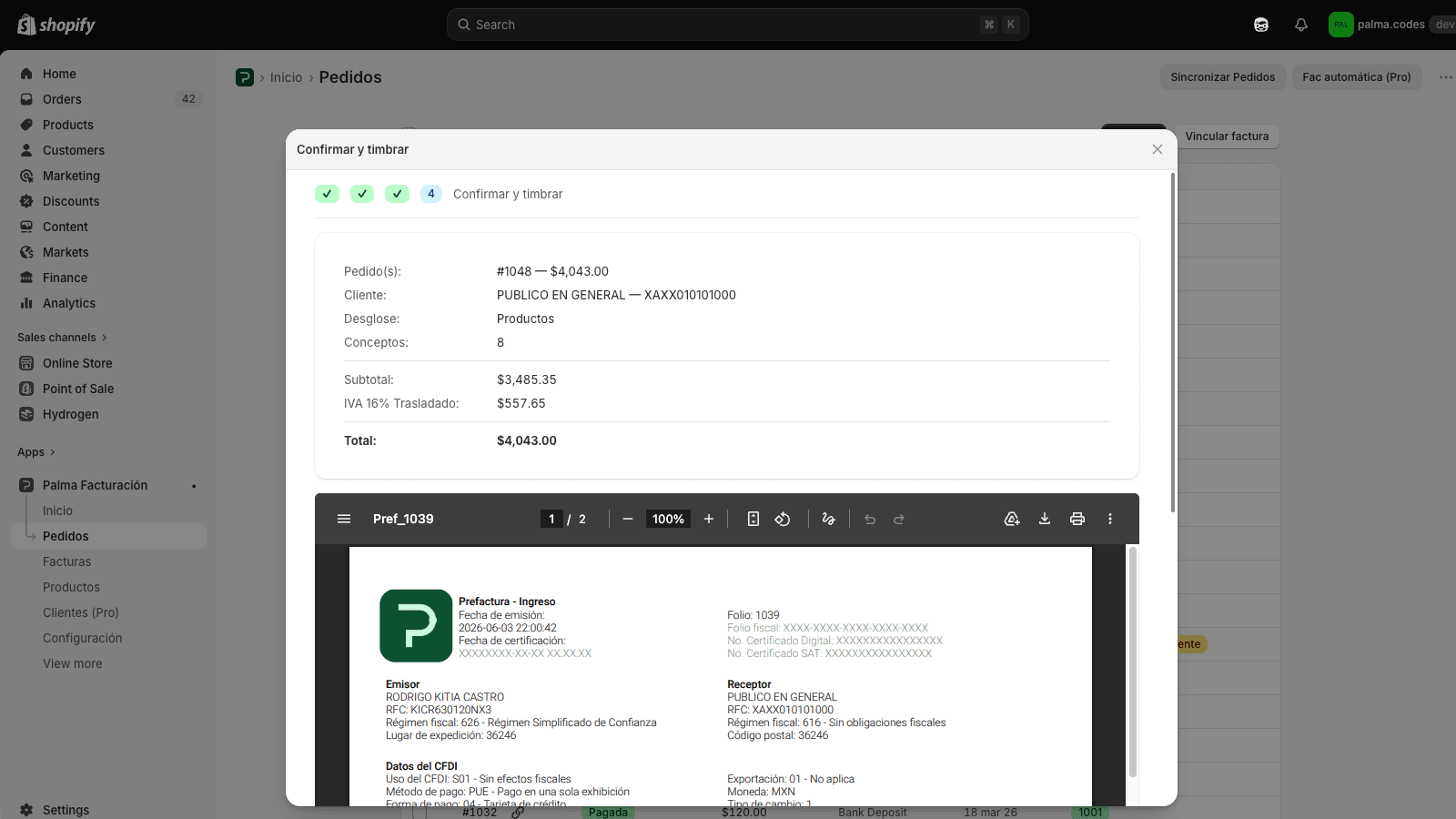Screen dimensions: 1456x819
Task: Open the Sidekick assistant icon
Action: 1261,25
